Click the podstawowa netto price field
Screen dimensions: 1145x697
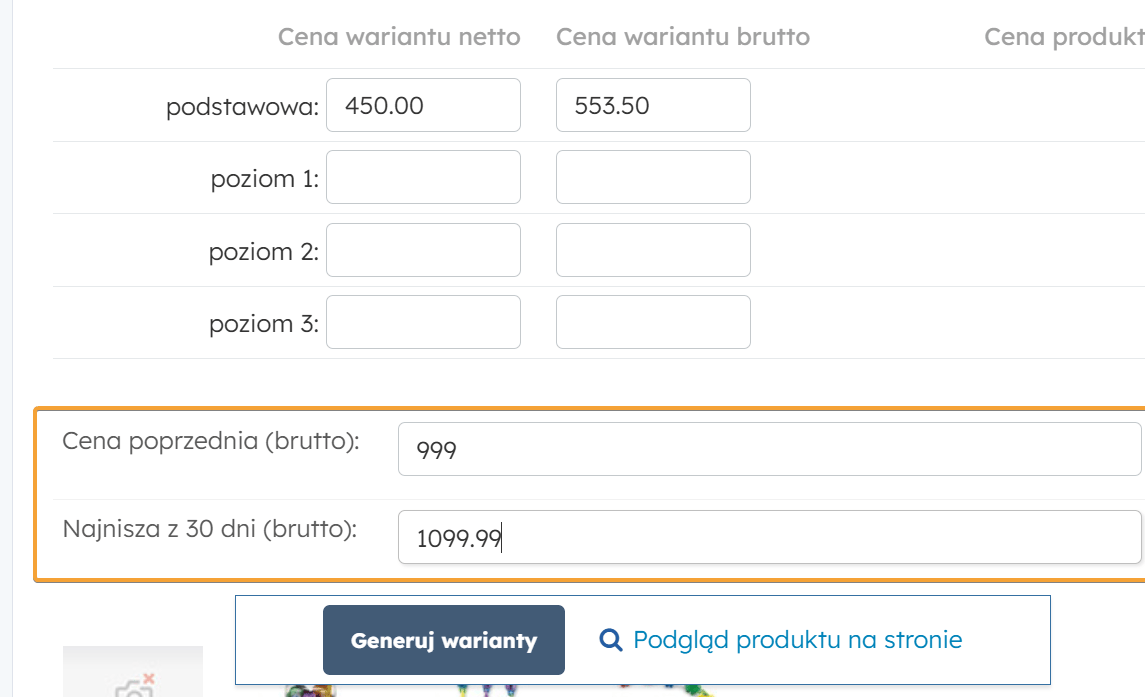coord(423,105)
